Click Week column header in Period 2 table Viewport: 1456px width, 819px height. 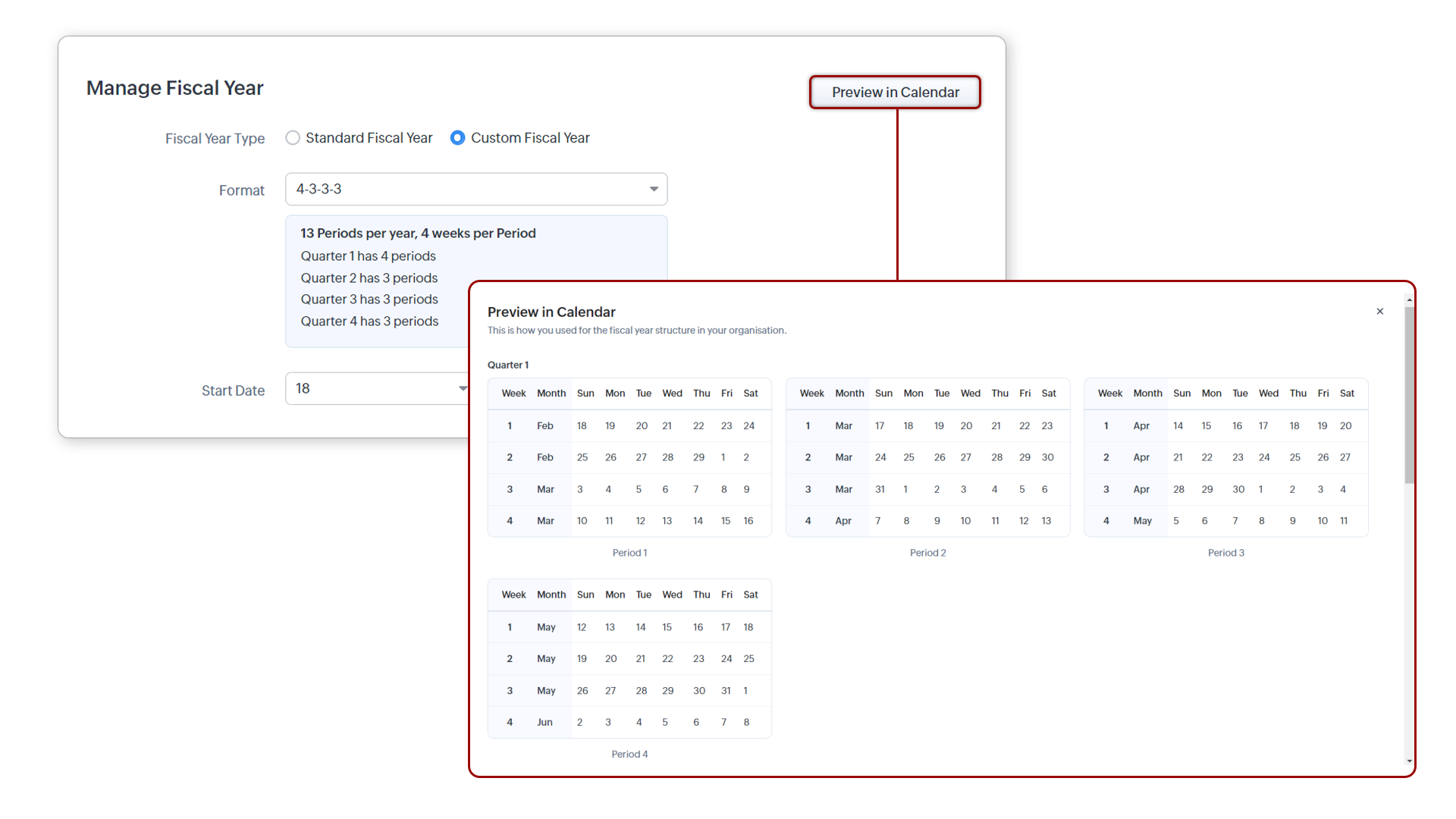811,393
